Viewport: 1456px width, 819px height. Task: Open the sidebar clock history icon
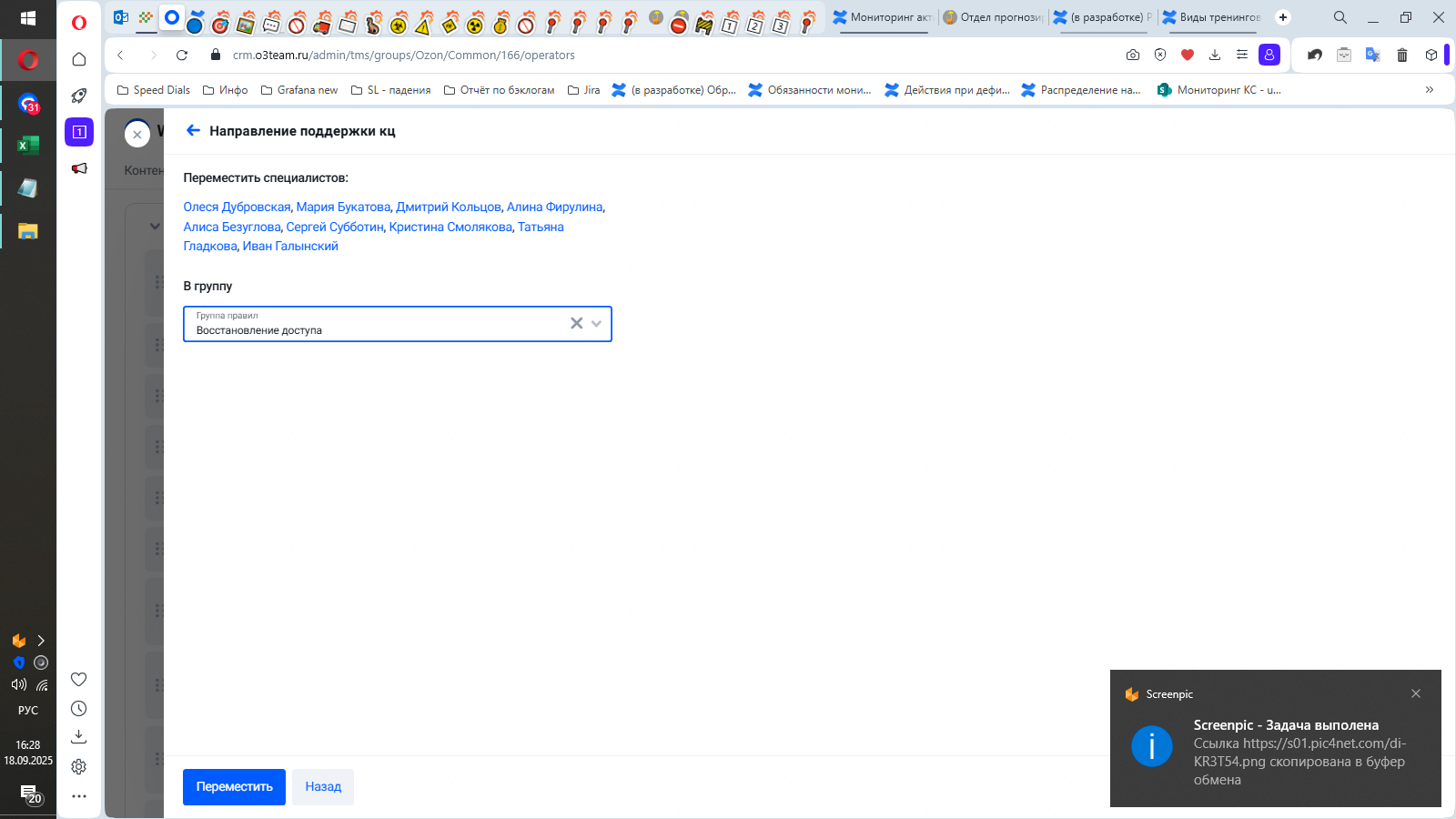pyautogui.click(x=79, y=709)
